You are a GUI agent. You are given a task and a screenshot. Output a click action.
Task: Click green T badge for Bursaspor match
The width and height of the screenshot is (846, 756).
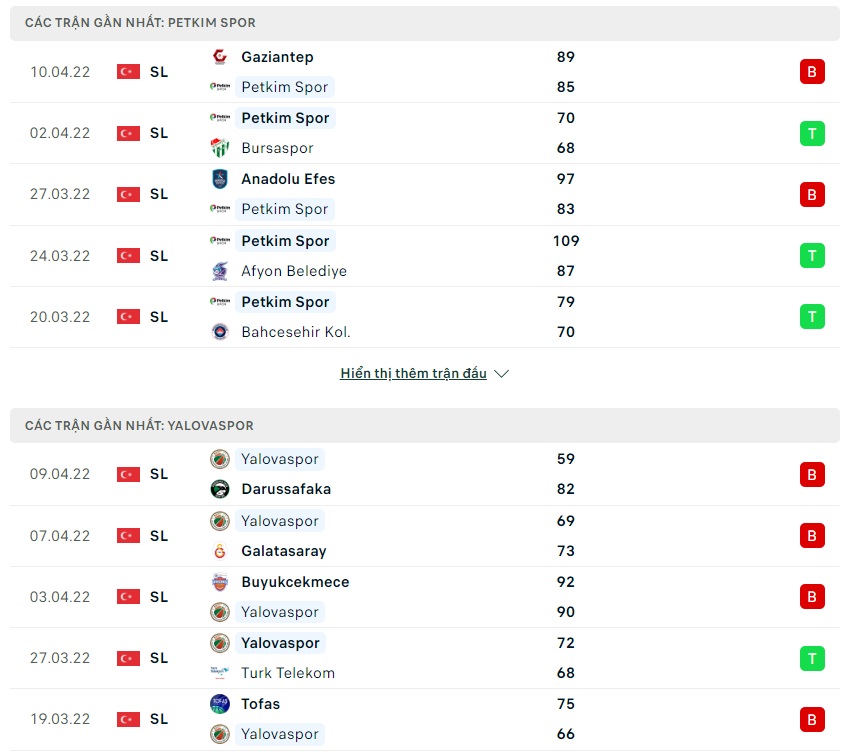tap(812, 133)
